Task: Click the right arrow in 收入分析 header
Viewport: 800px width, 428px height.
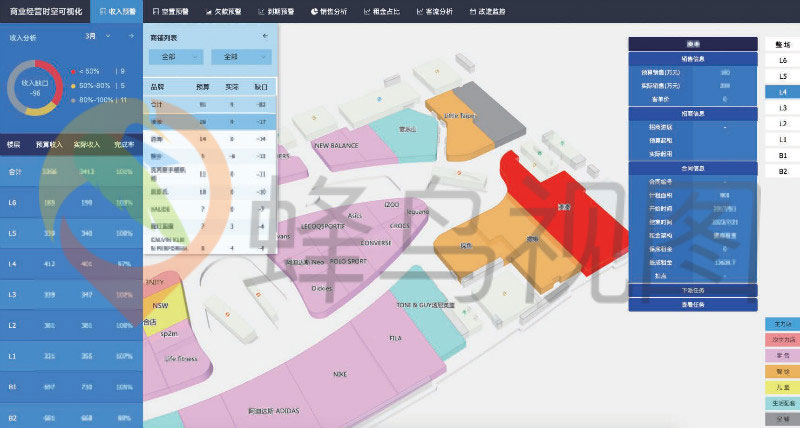Action: point(131,34)
